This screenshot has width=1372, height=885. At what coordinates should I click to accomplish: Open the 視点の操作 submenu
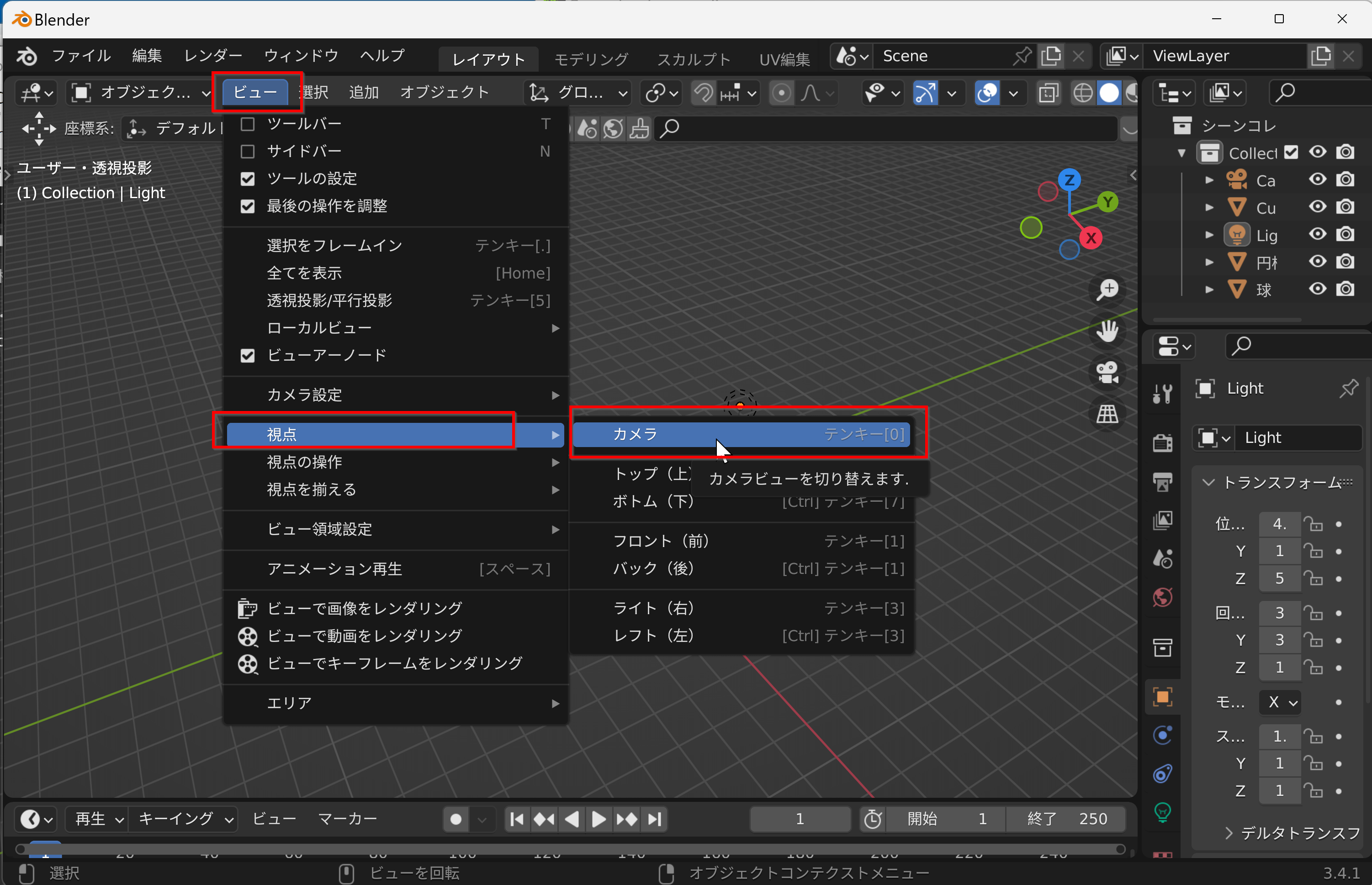point(396,462)
